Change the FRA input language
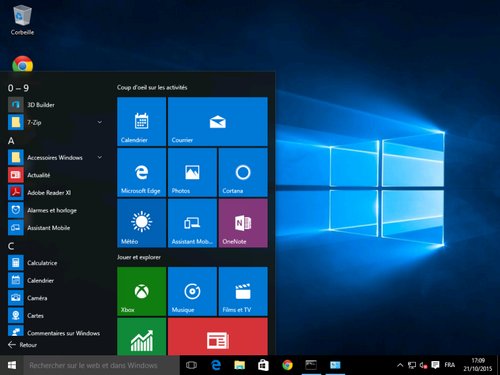 (449, 365)
